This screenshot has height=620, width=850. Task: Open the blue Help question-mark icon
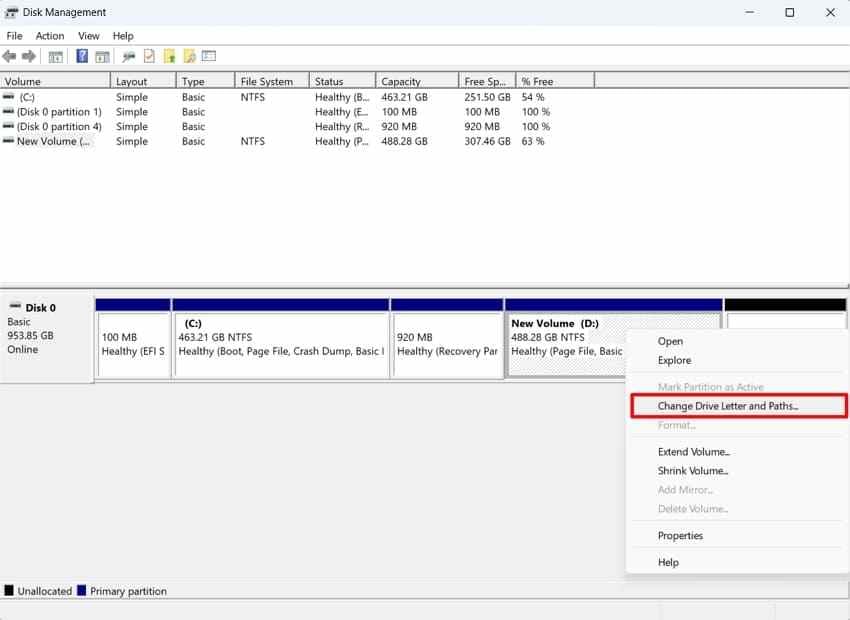(x=82, y=56)
